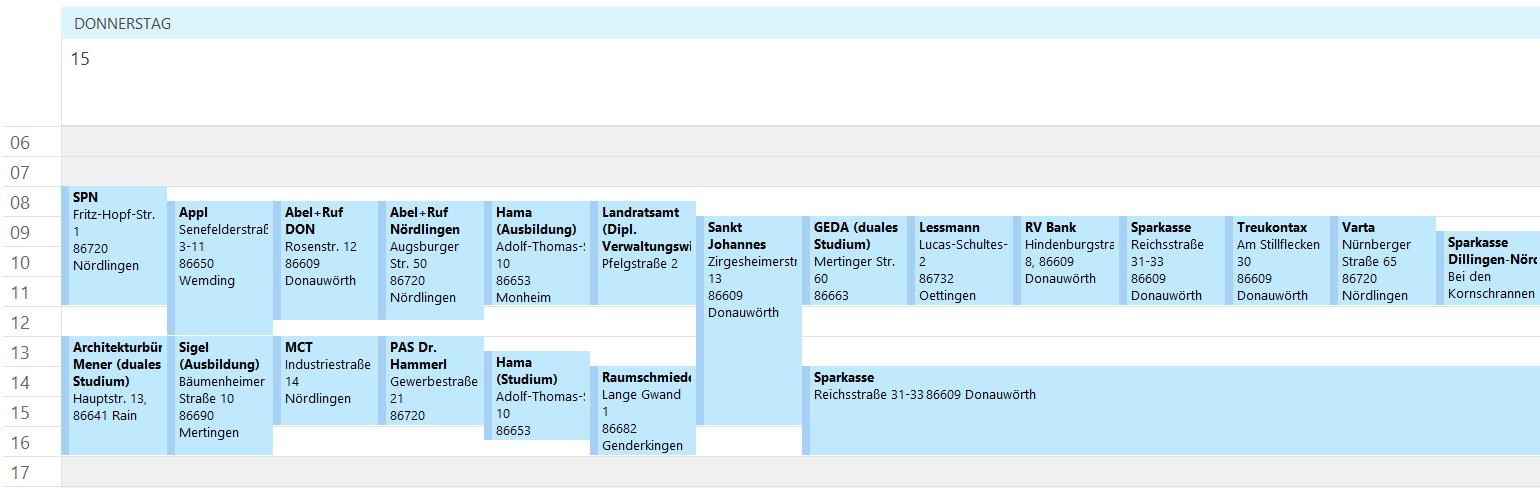This screenshot has height=488, width=1540.
Task: Click the 07 hour label
Action: pos(20,173)
